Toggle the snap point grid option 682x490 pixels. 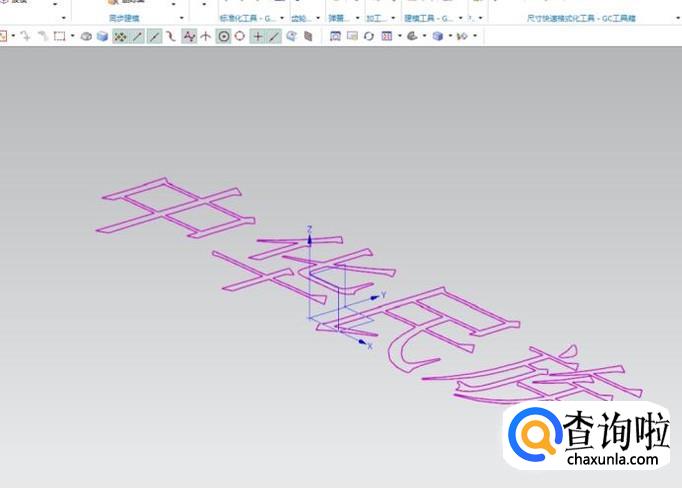pyautogui.click(x=120, y=36)
